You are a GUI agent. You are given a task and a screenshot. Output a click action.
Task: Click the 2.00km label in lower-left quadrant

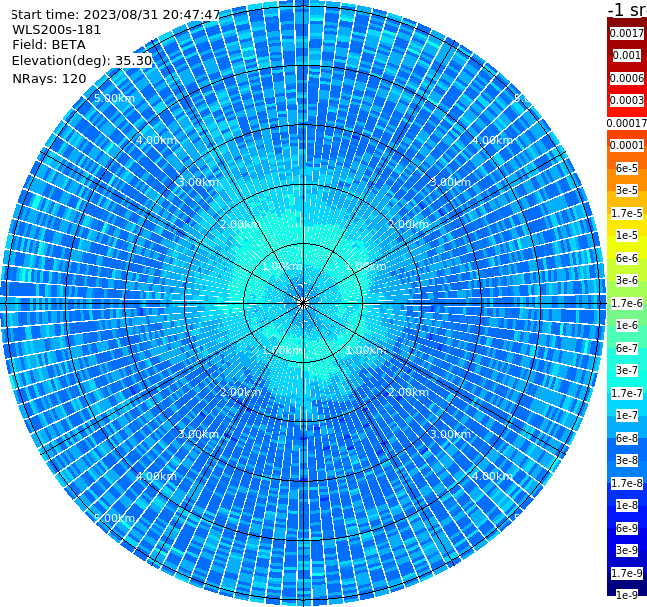[x=241, y=392]
